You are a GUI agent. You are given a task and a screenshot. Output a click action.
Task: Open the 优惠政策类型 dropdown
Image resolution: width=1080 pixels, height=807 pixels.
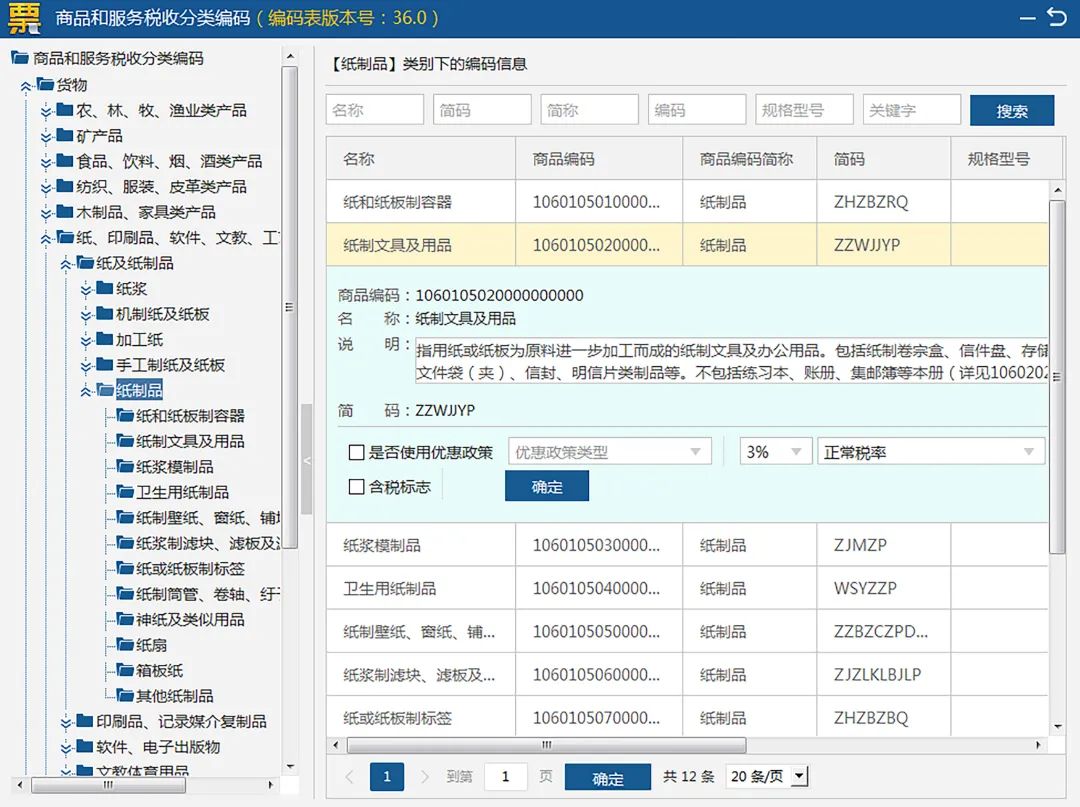(x=610, y=452)
